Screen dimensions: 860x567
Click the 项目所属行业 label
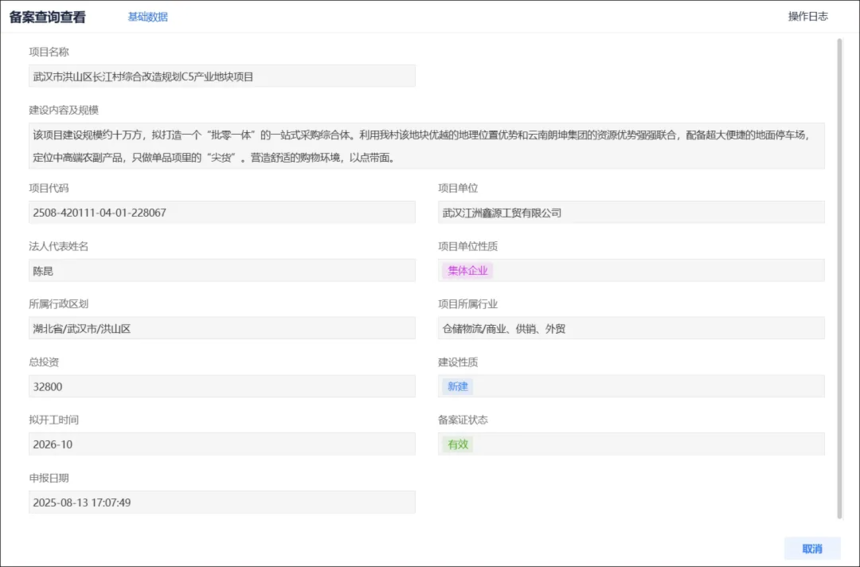pos(468,304)
